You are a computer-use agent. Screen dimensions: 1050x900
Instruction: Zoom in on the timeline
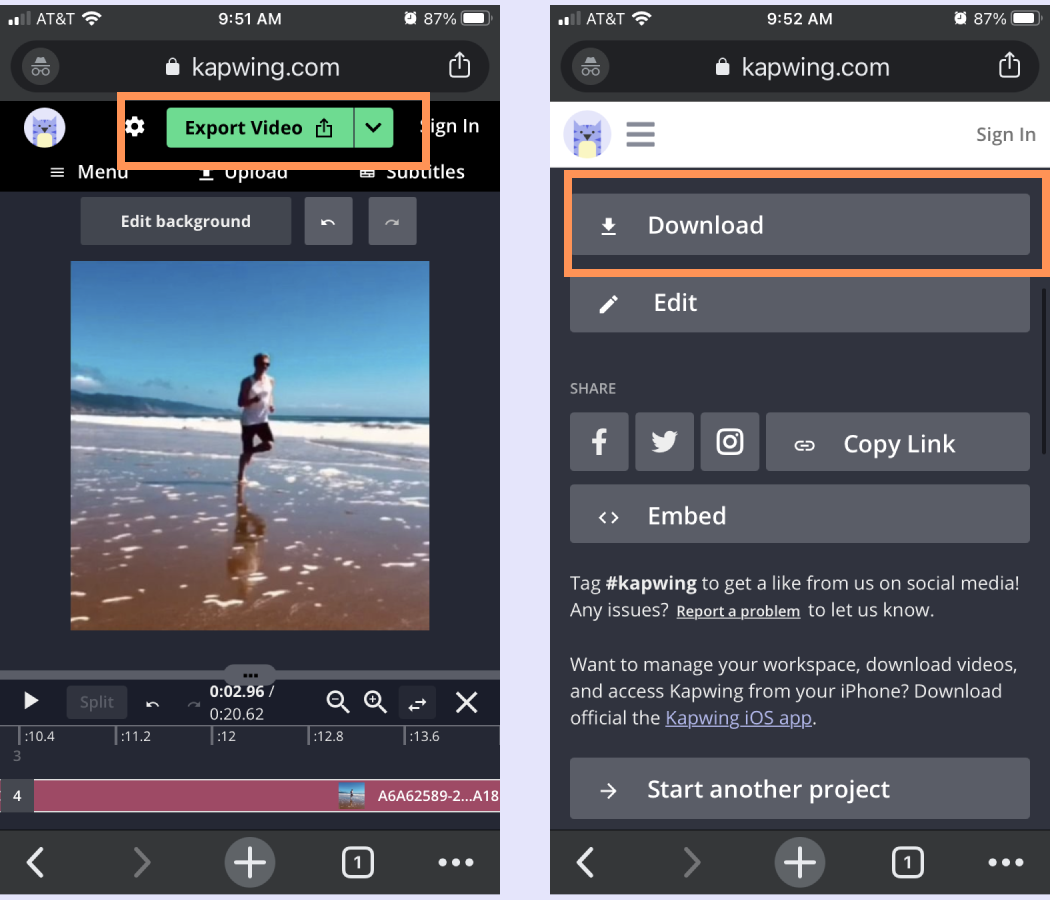[375, 702]
